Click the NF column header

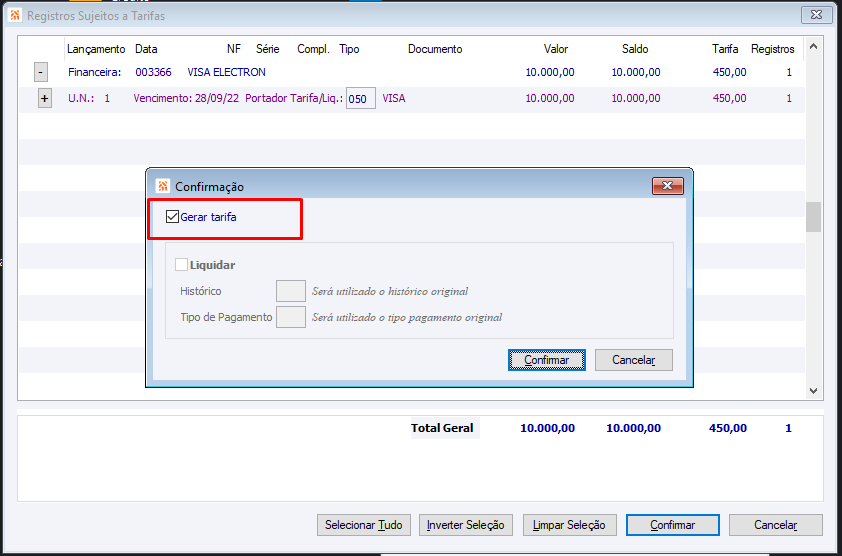point(234,49)
